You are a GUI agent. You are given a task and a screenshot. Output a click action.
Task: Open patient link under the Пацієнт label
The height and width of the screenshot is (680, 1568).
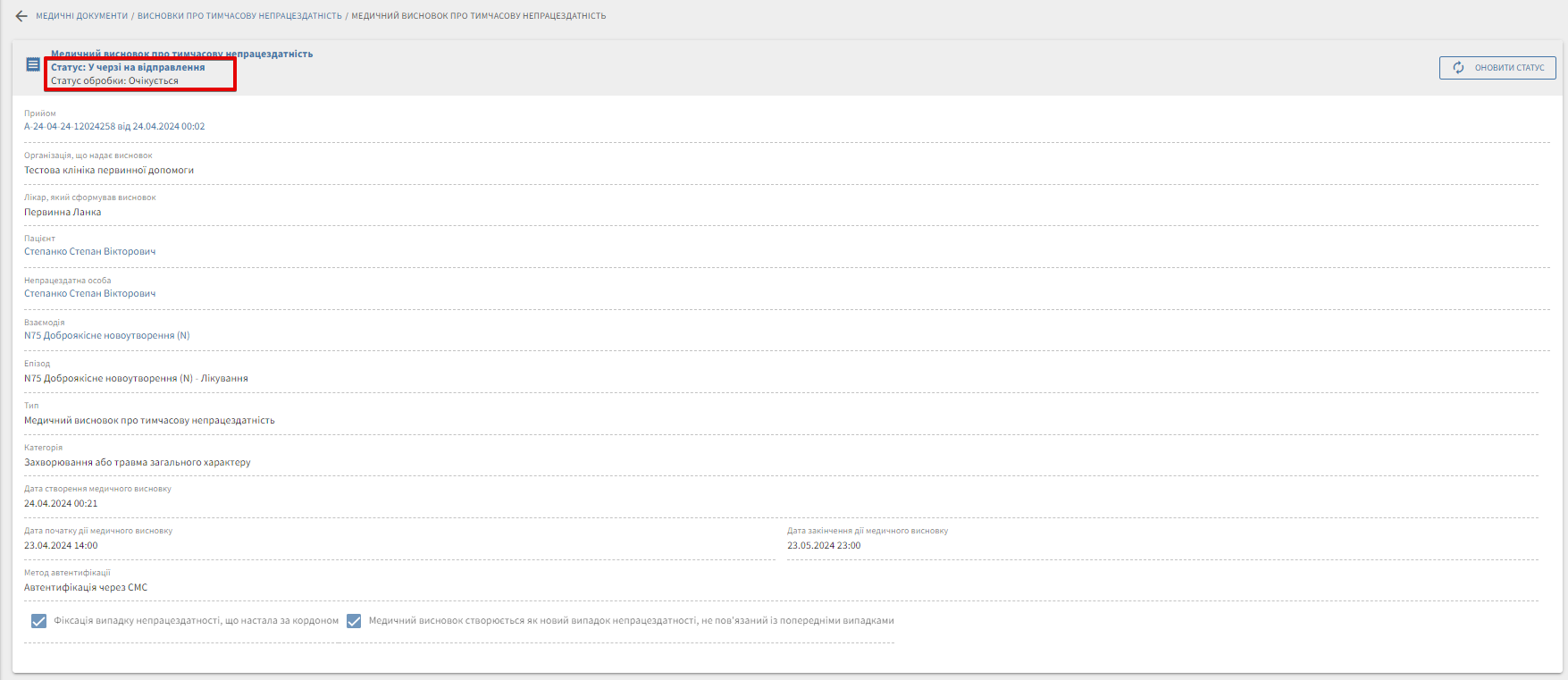coord(89,252)
